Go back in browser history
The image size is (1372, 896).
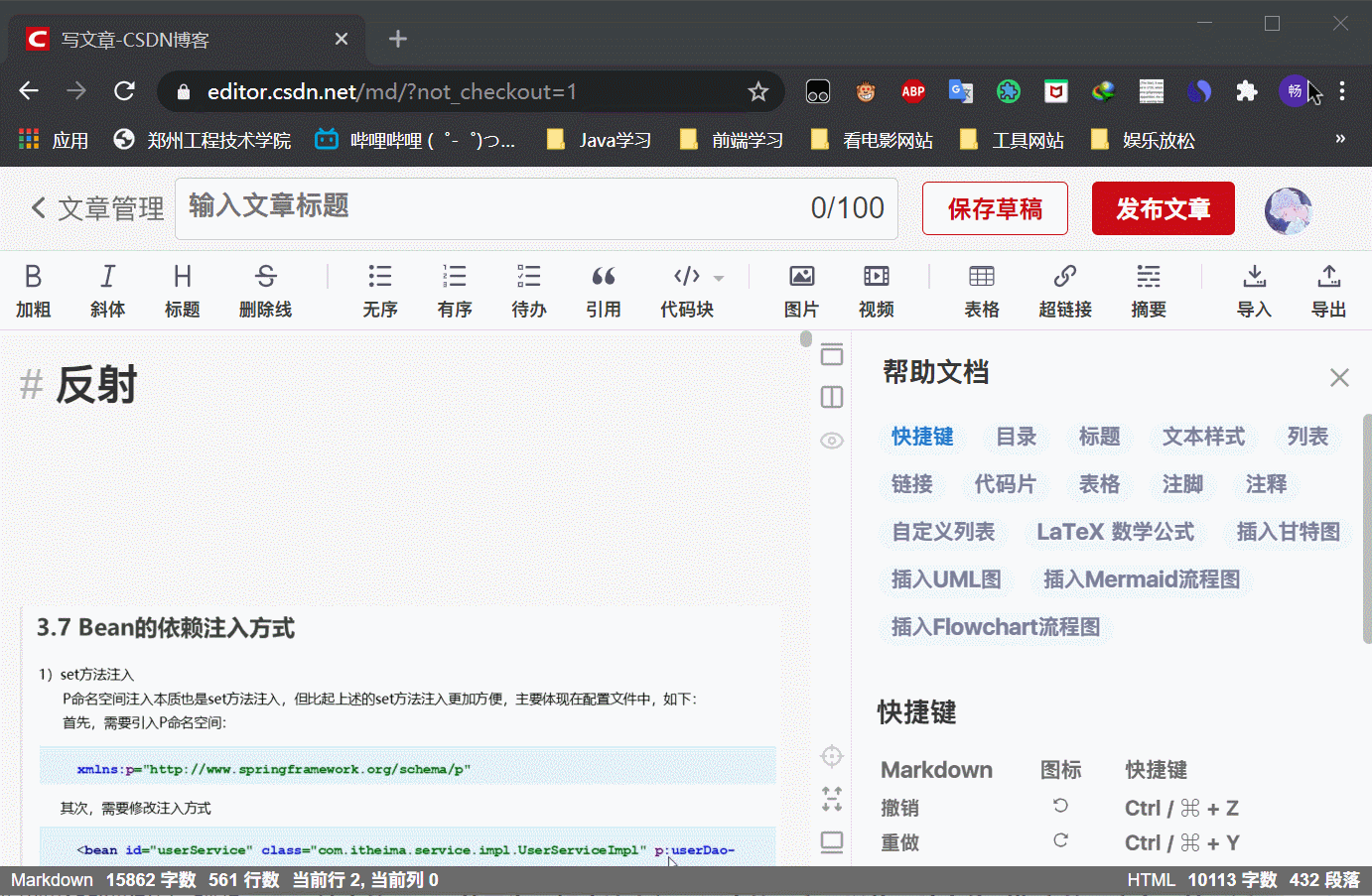[29, 91]
